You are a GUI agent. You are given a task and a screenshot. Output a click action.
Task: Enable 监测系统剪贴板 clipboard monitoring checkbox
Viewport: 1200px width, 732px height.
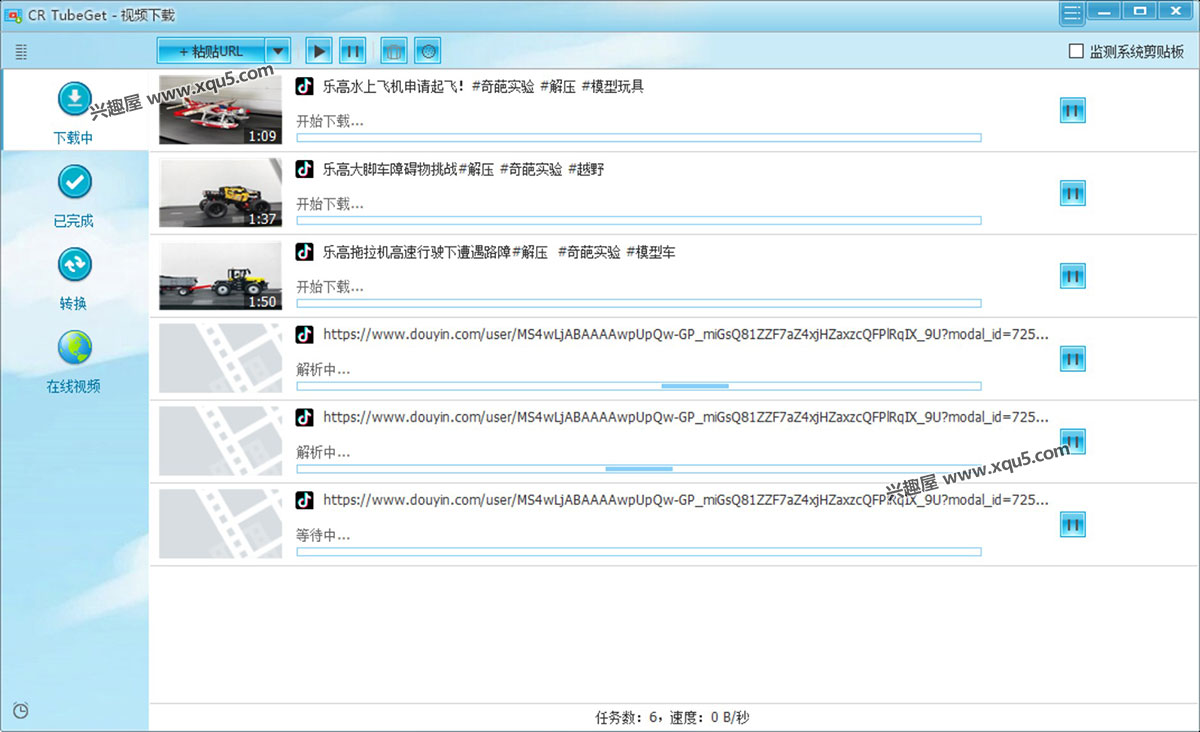(1076, 51)
